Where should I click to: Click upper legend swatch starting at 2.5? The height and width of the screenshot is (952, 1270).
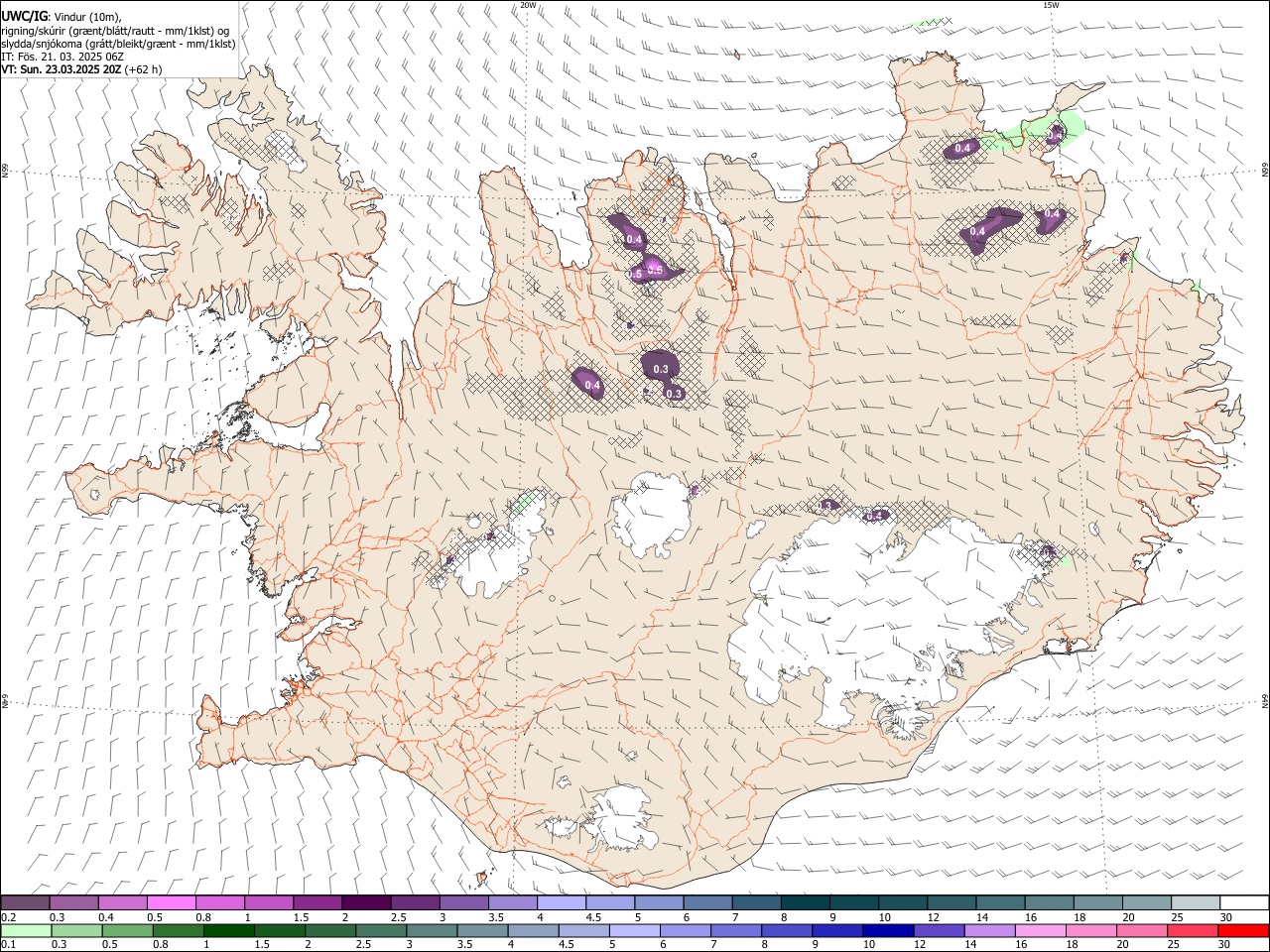point(415,902)
